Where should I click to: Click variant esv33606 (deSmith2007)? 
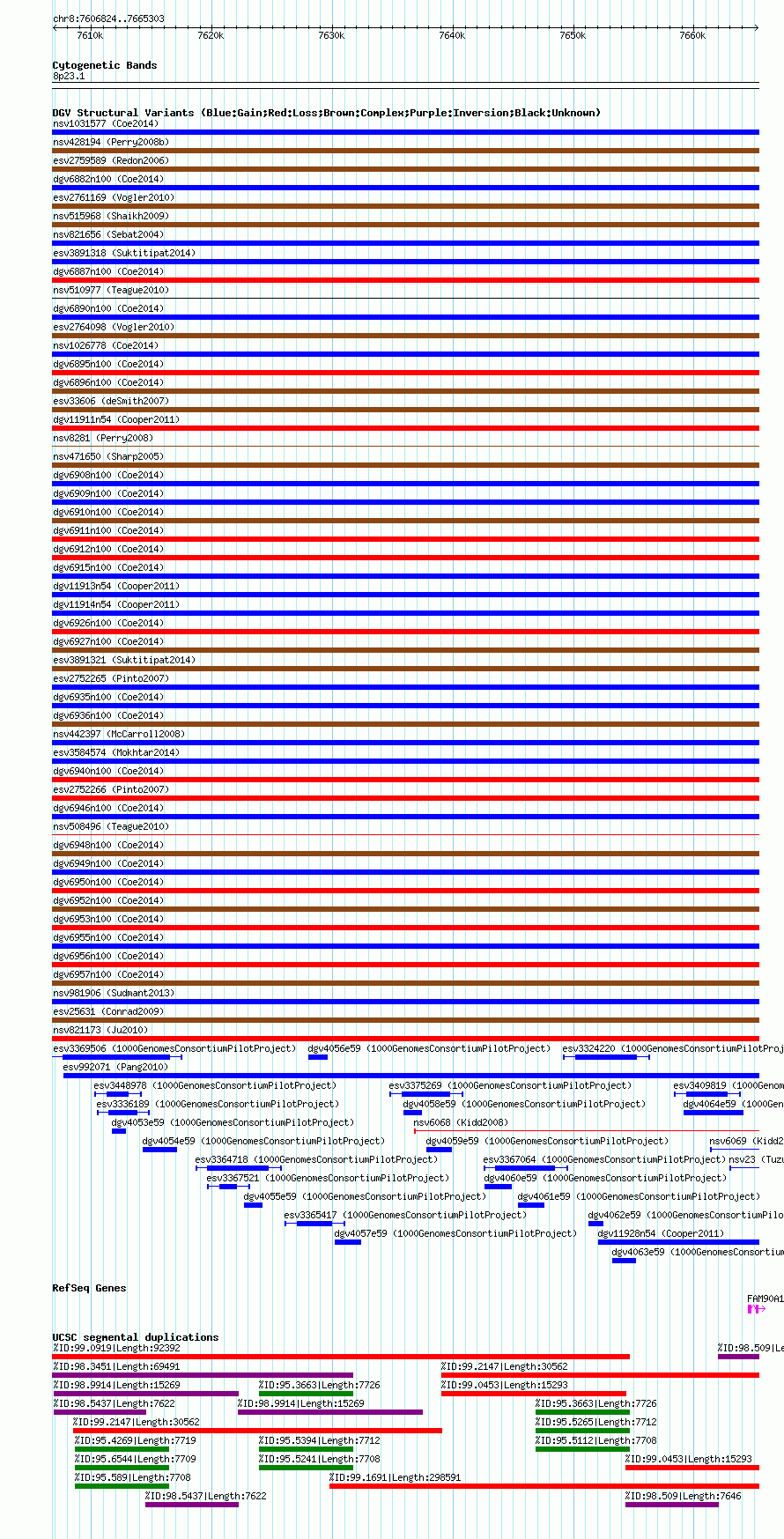tap(111, 401)
